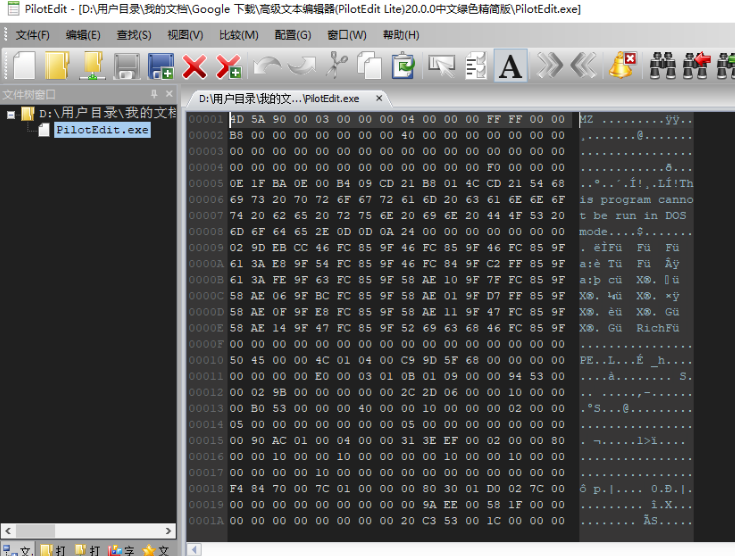This screenshot has width=735, height=556.
Task: Redo the last edit
Action: point(301,66)
